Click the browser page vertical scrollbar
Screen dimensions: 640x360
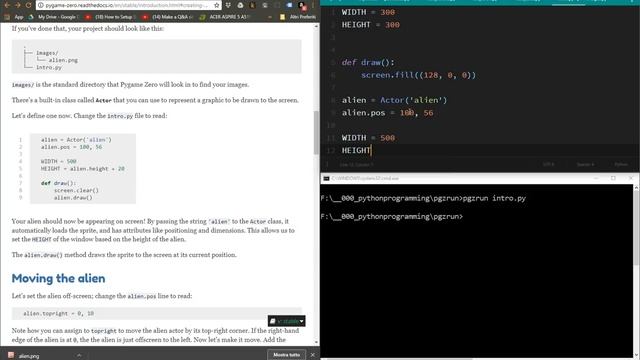(316, 133)
